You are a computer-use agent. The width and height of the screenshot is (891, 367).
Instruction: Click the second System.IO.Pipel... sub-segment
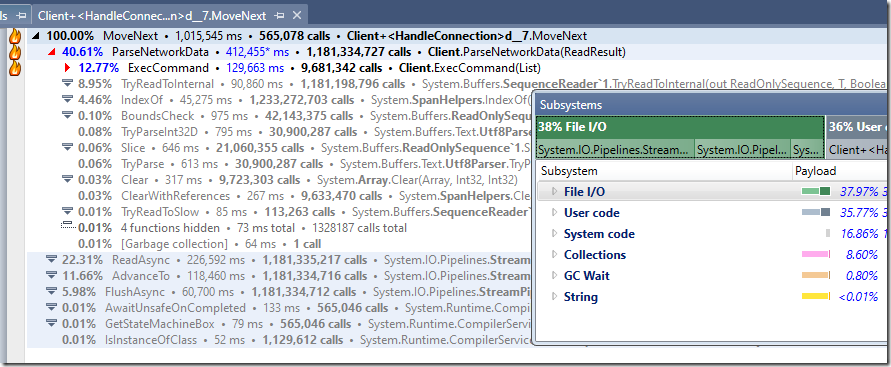coord(743,150)
